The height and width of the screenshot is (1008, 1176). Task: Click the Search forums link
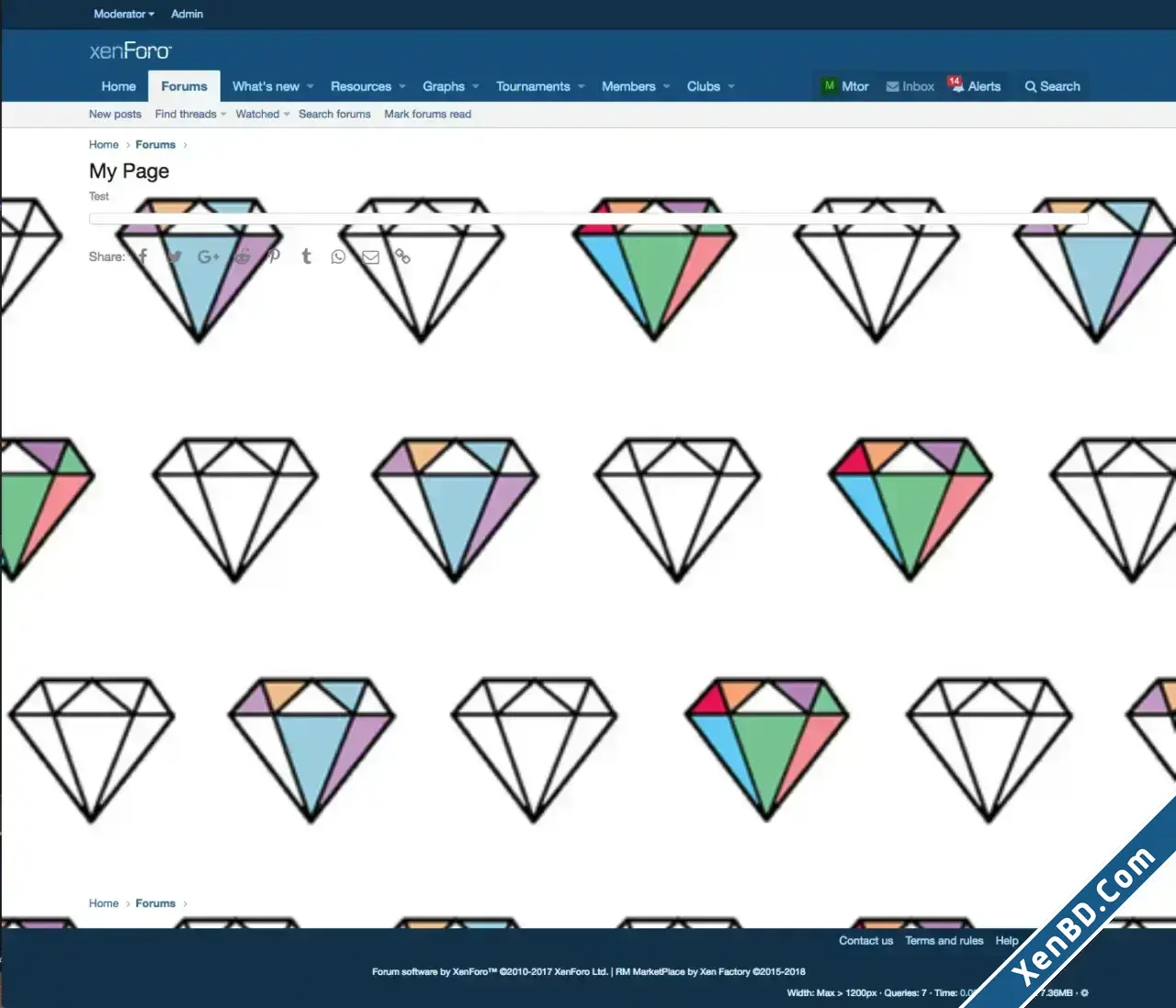click(x=334, y=114)
